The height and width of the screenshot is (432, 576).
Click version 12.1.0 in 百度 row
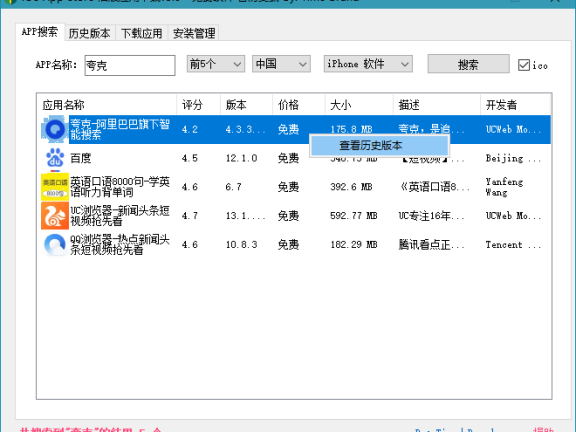coord(241,158)
